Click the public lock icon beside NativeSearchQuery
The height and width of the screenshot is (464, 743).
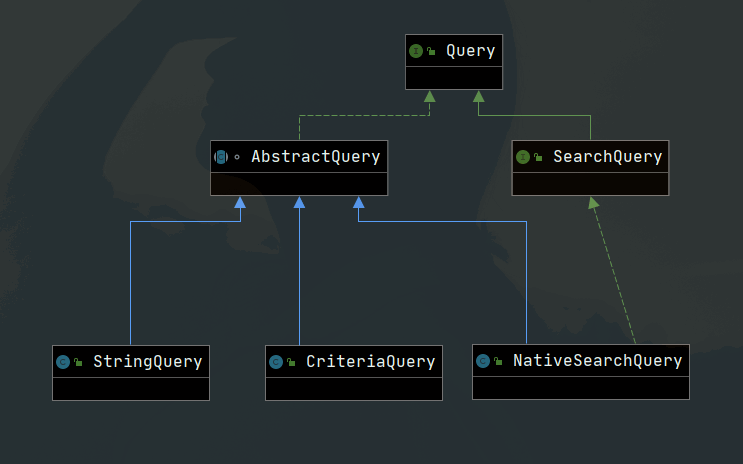[498, 361]
